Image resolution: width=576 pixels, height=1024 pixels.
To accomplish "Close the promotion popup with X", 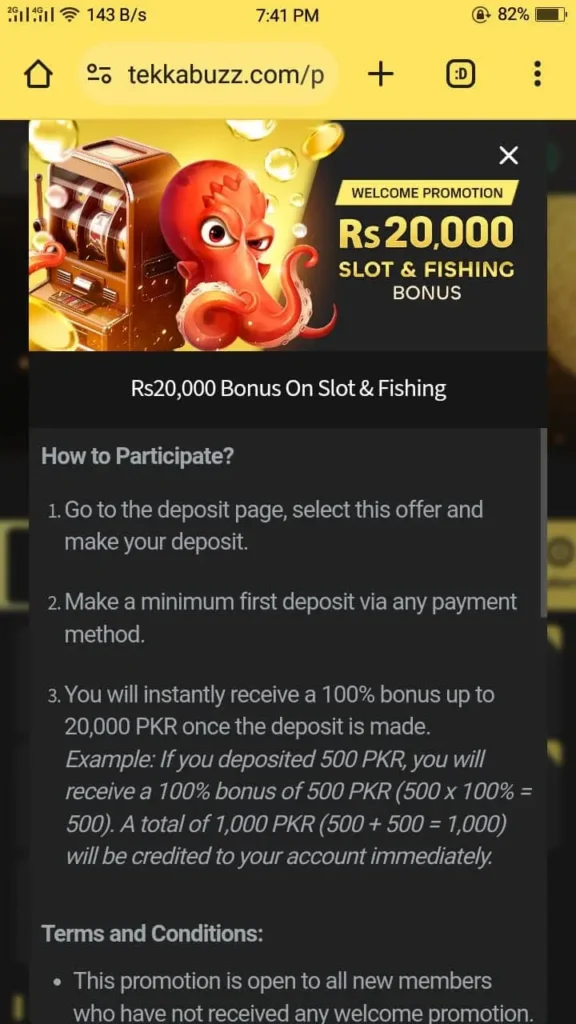I will (508, 155).
